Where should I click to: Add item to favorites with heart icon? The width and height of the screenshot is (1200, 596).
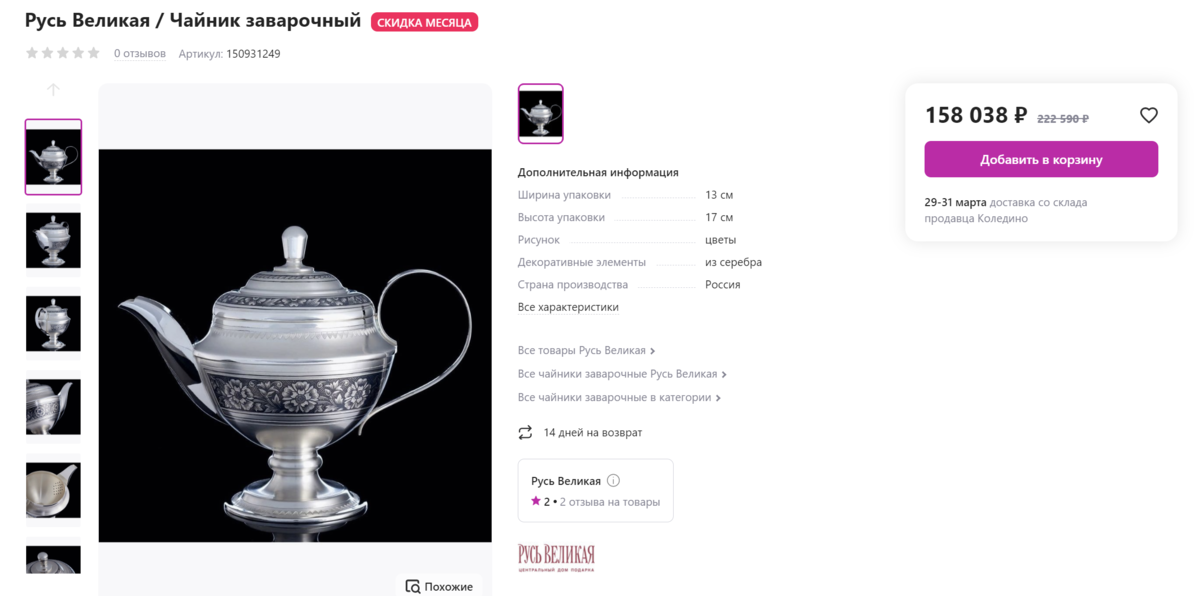coord(1149,116)
